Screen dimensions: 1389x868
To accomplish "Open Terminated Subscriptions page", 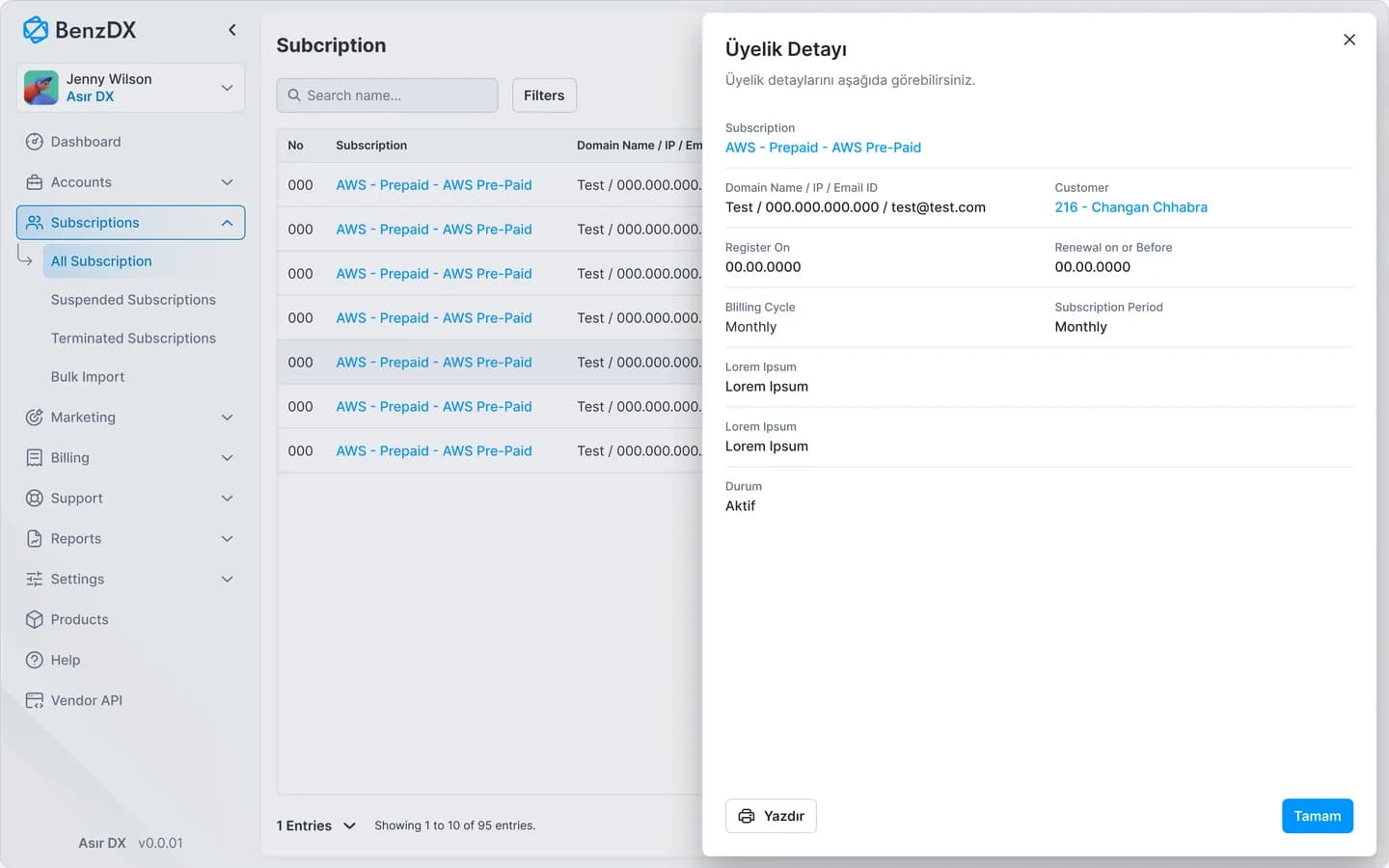I will coord(133,339).
